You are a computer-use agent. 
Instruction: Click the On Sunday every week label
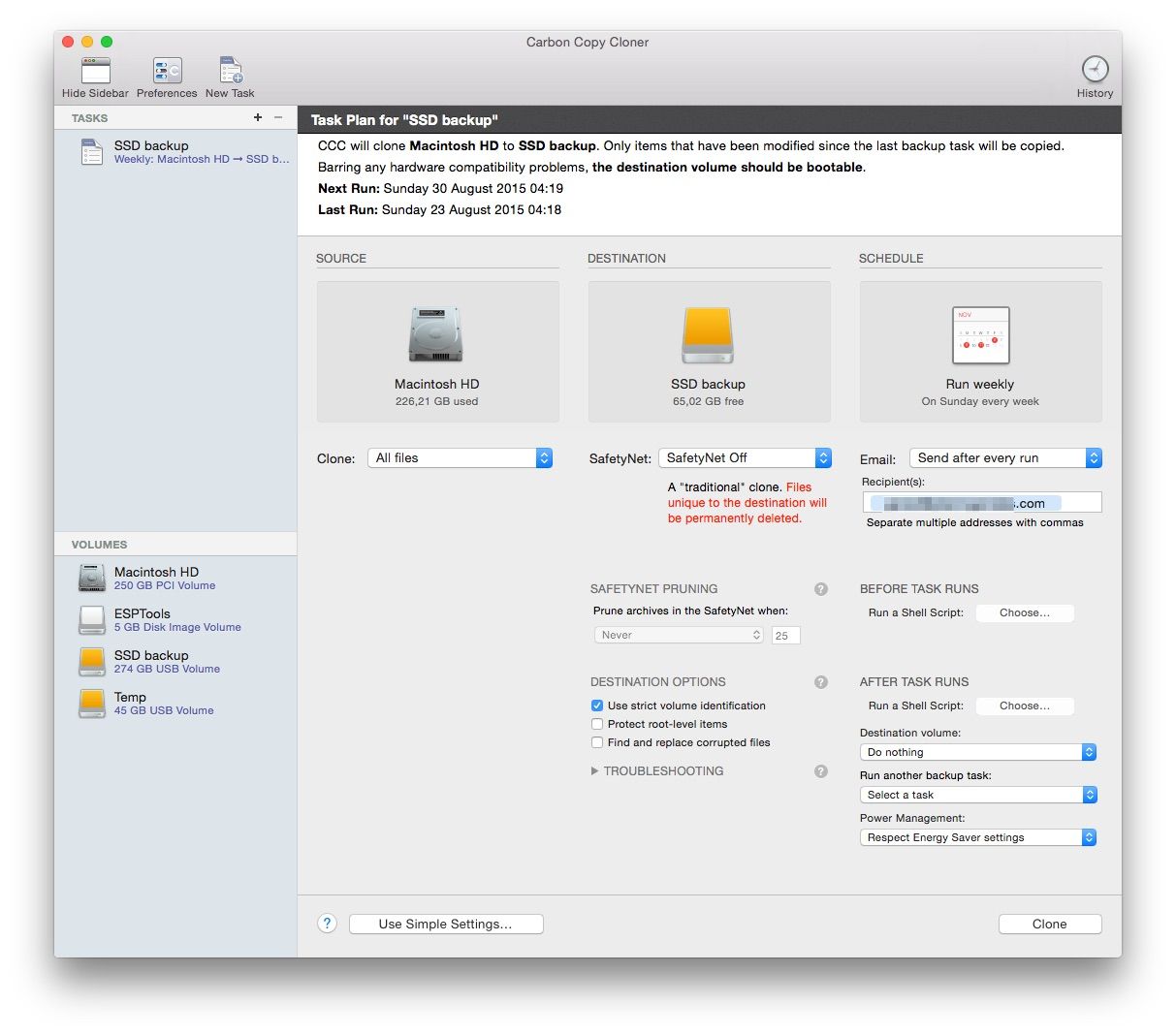coord(980,401)
